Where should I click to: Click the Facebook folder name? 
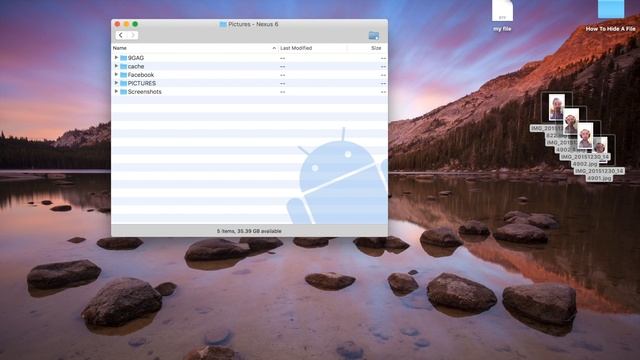[141, 75]
